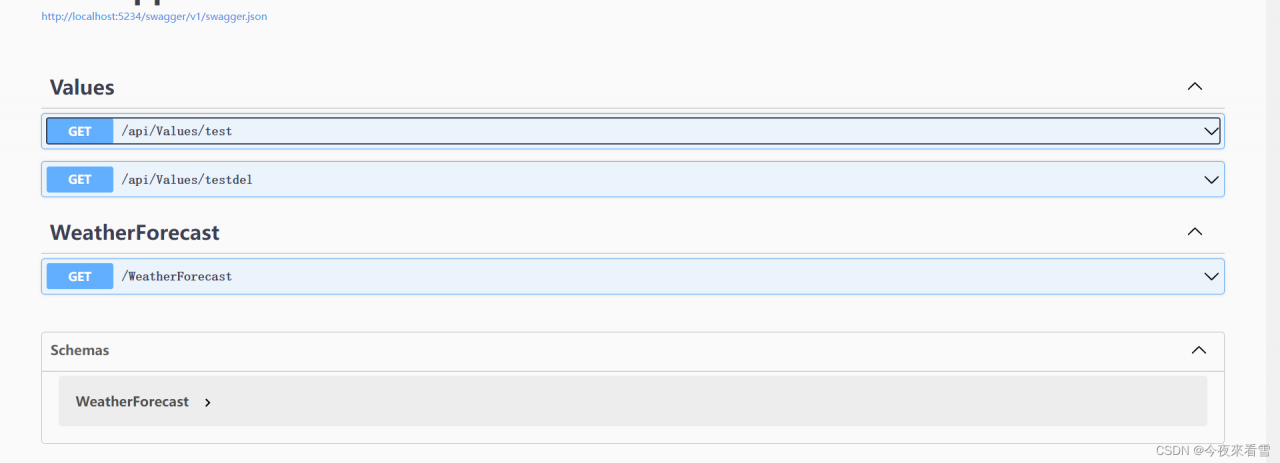Open the swagger.json link
This screenshot has width=1280, height=463.
(154, 17)
